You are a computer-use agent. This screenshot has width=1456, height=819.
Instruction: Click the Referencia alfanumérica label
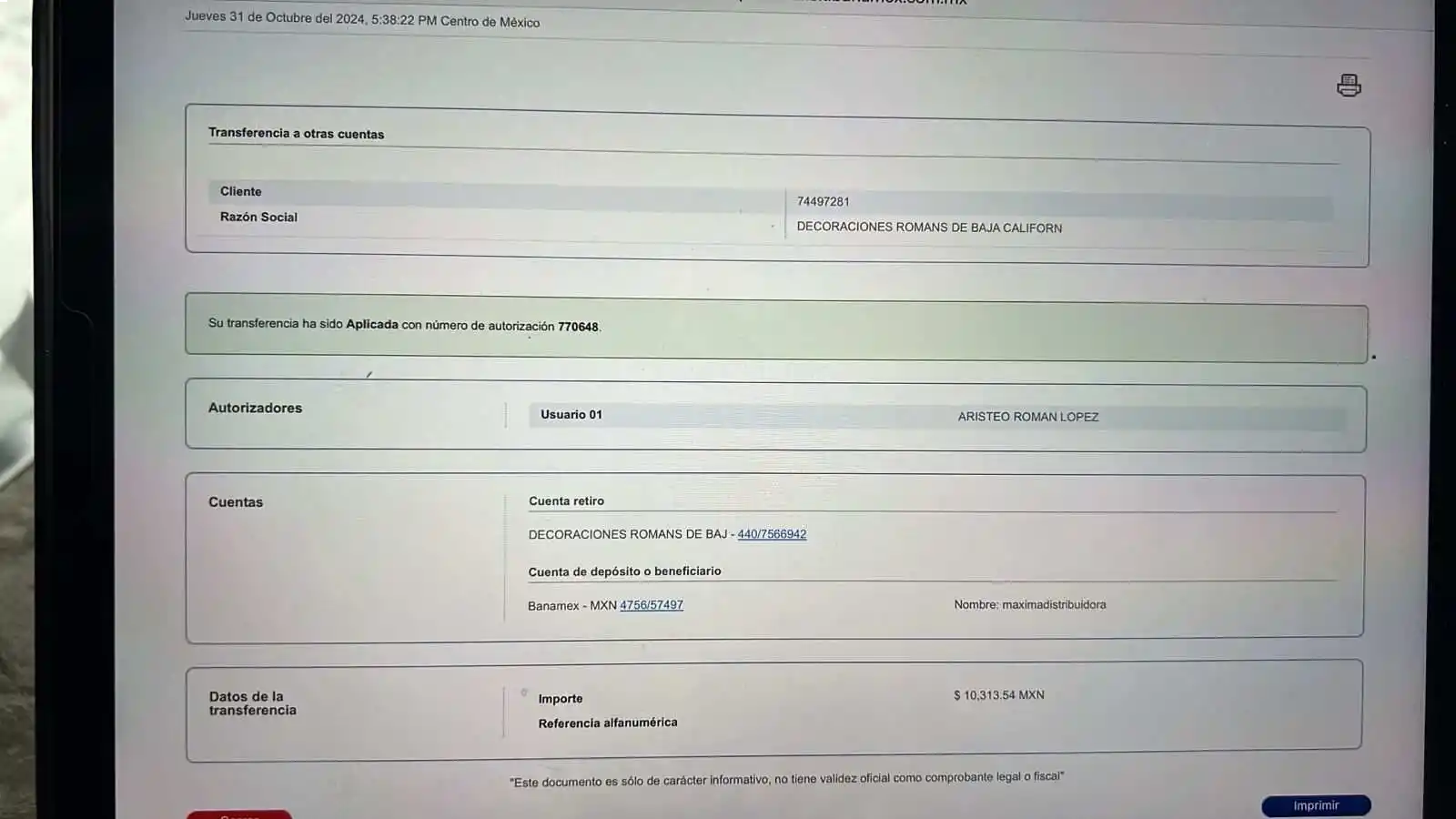607,723
